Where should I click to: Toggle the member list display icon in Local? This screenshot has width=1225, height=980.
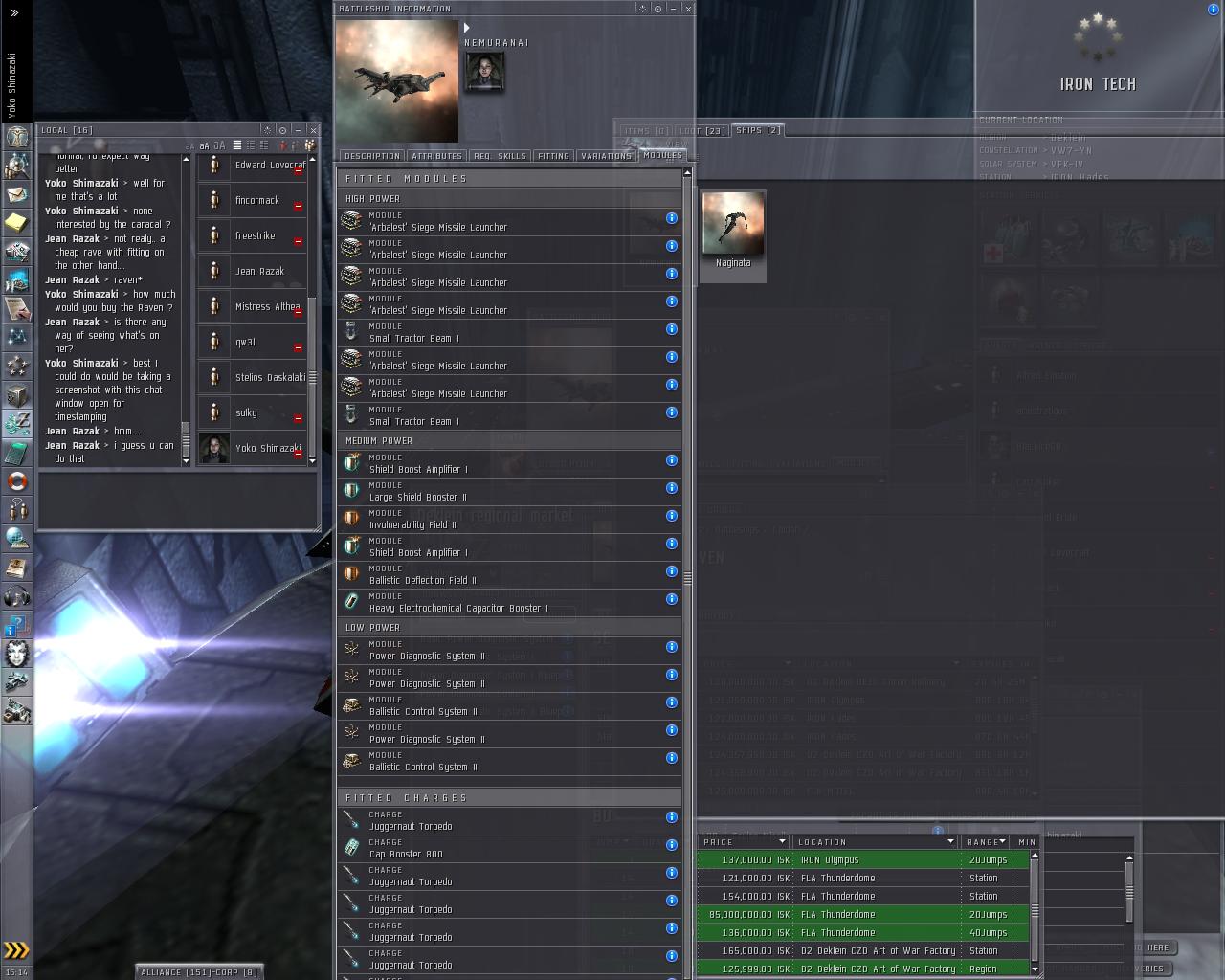pyautogui.click(x=309, y=145)
